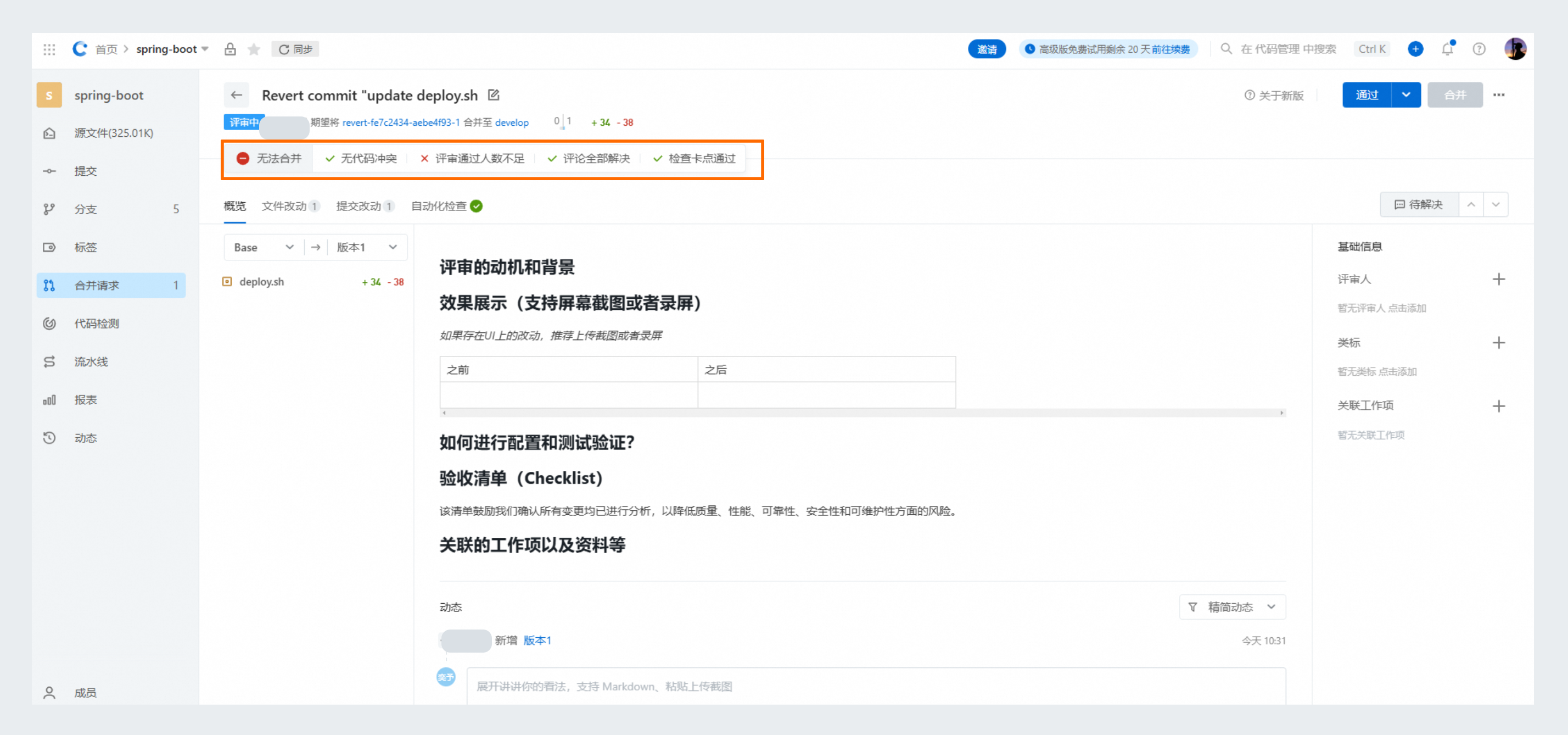The width and height of the screenshot is (1568, 735).
Task: Select 合并请求 in the sidebar
Action: coord(111,285)
